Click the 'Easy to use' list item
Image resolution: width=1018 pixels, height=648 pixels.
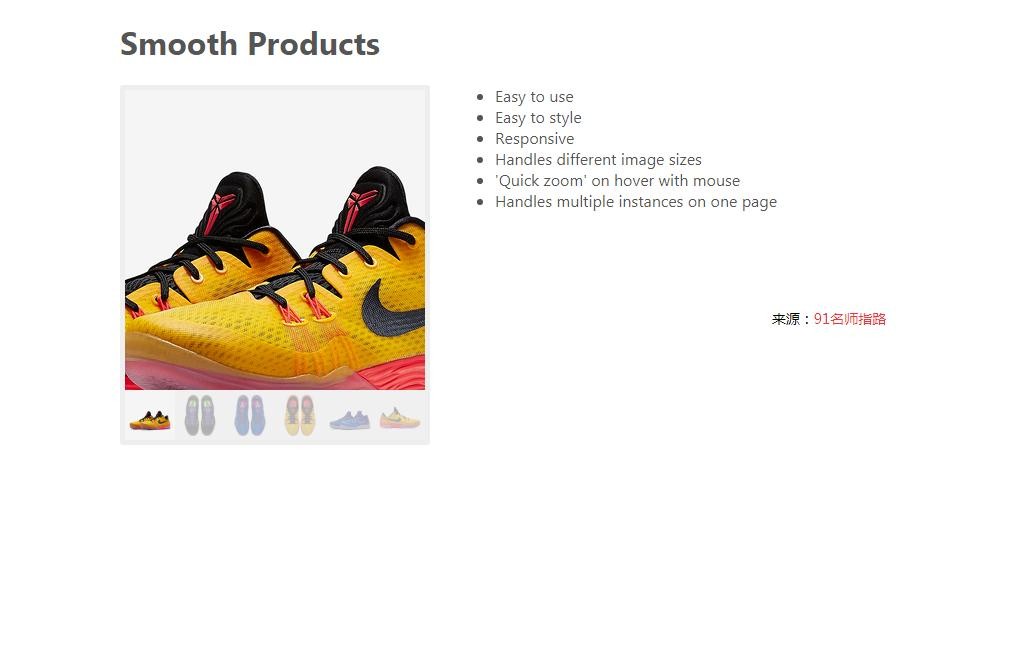pyautogui.click(x=534, y=97)
